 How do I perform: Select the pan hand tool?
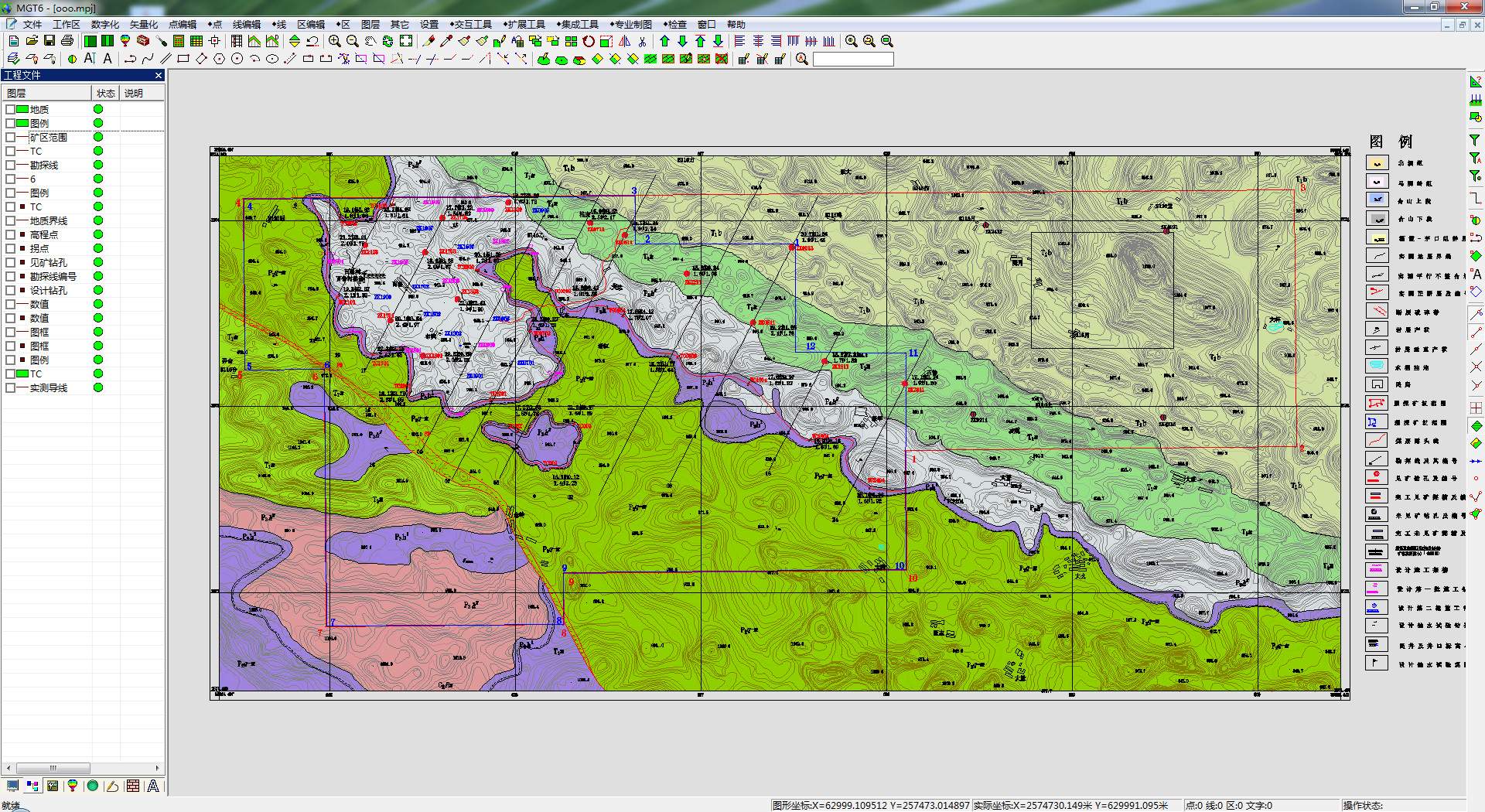tap(370, 41)
